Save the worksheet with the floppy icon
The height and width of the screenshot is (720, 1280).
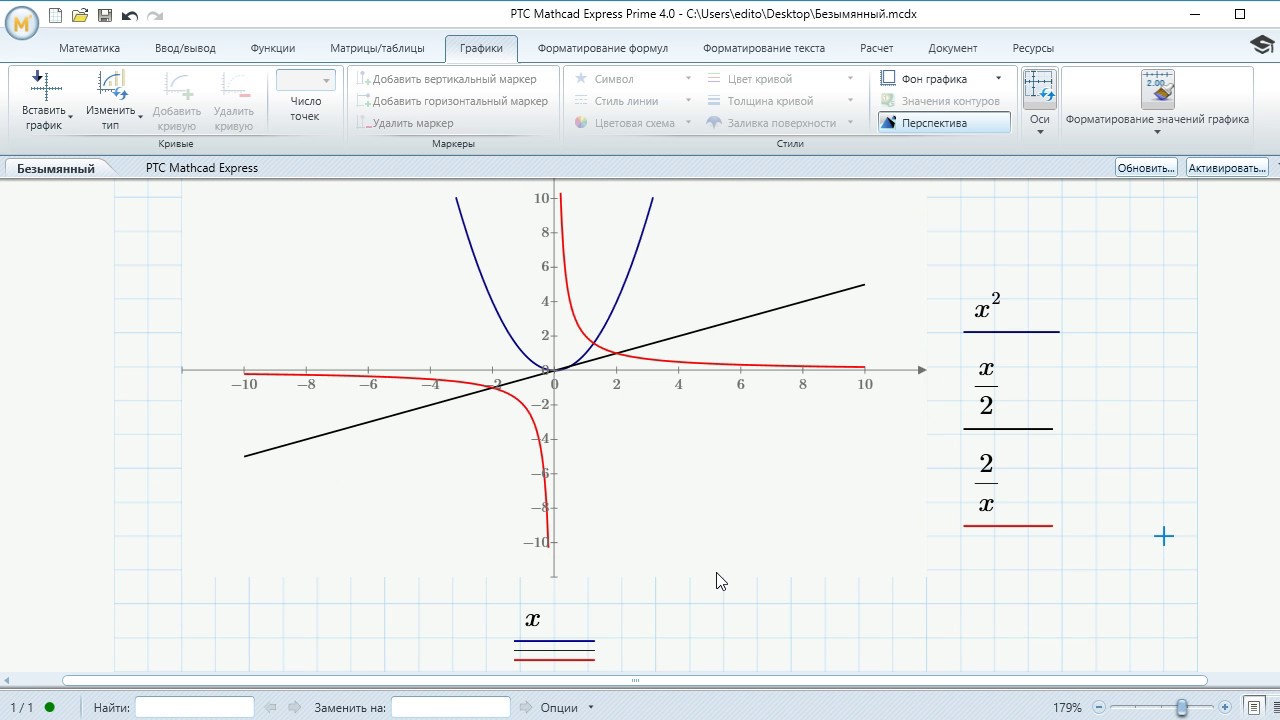tap(105, 15)
